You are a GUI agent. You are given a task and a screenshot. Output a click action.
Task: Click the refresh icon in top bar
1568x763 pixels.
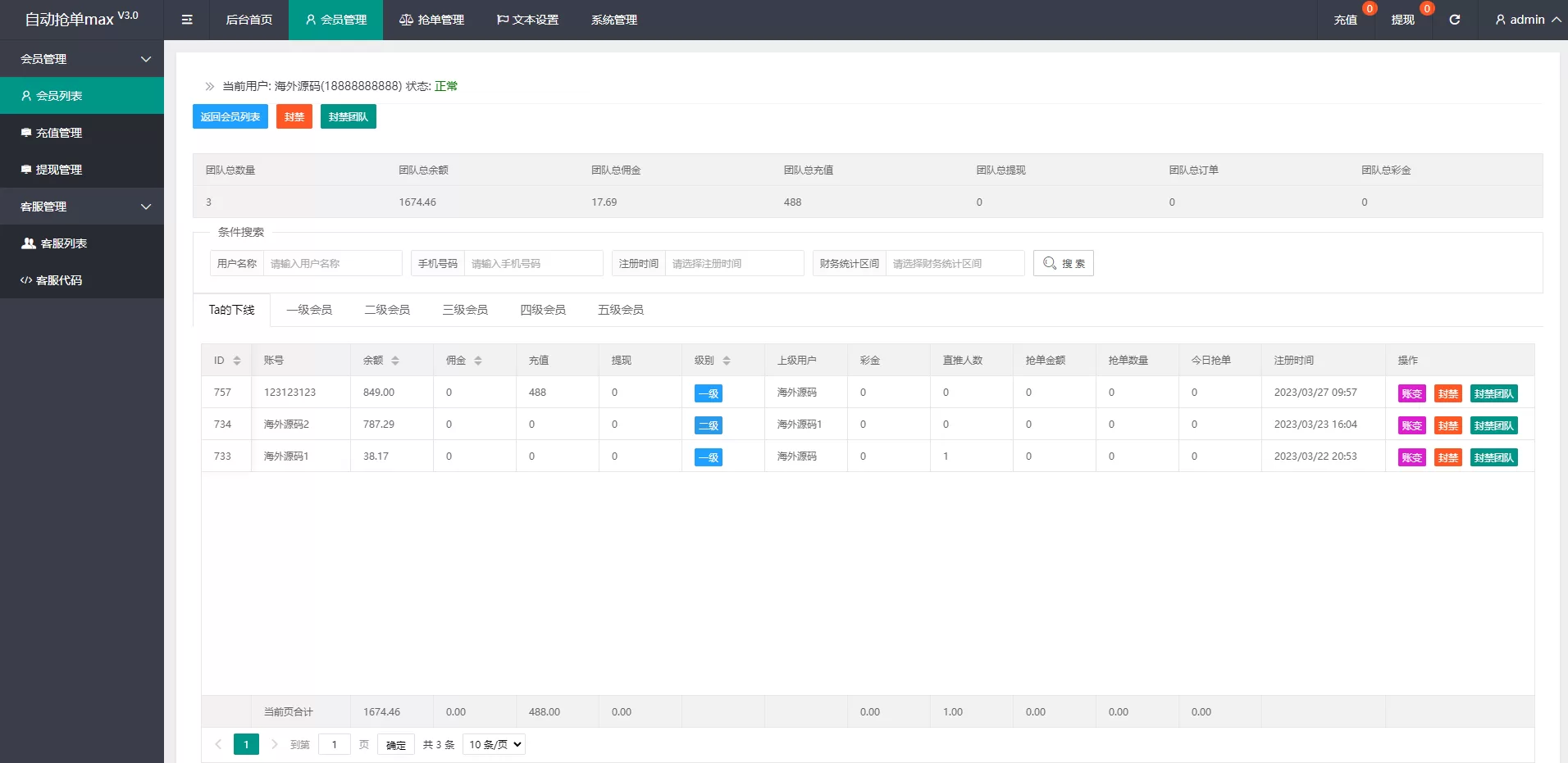(1454, 20)
